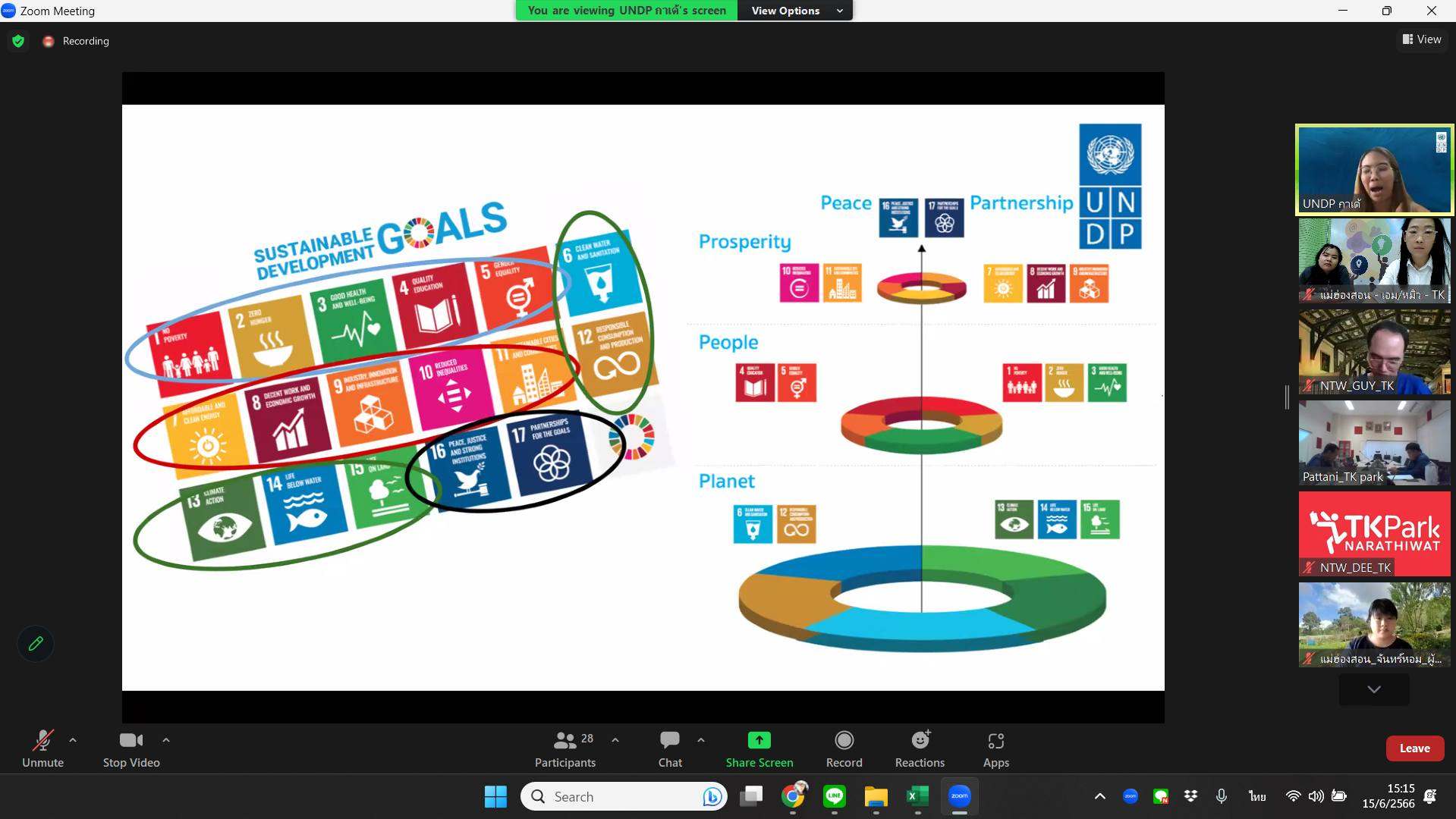Open the Reactions menu
The width and height of the screenshot is (1456, 819).
tap(919, 748)
